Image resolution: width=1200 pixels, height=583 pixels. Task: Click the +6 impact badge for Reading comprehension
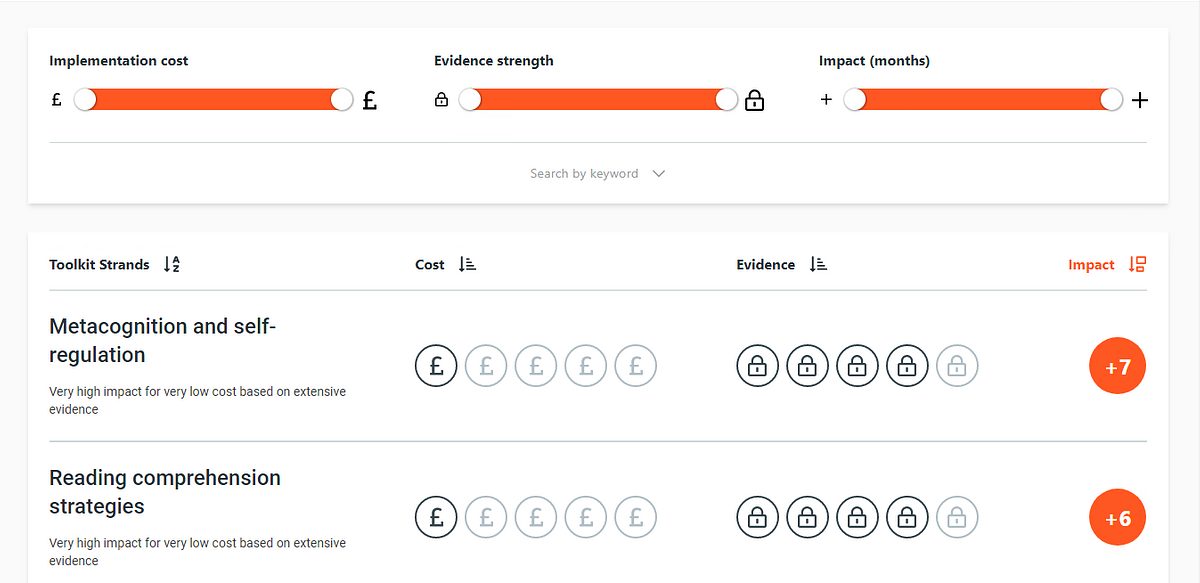coord(1117,518)
